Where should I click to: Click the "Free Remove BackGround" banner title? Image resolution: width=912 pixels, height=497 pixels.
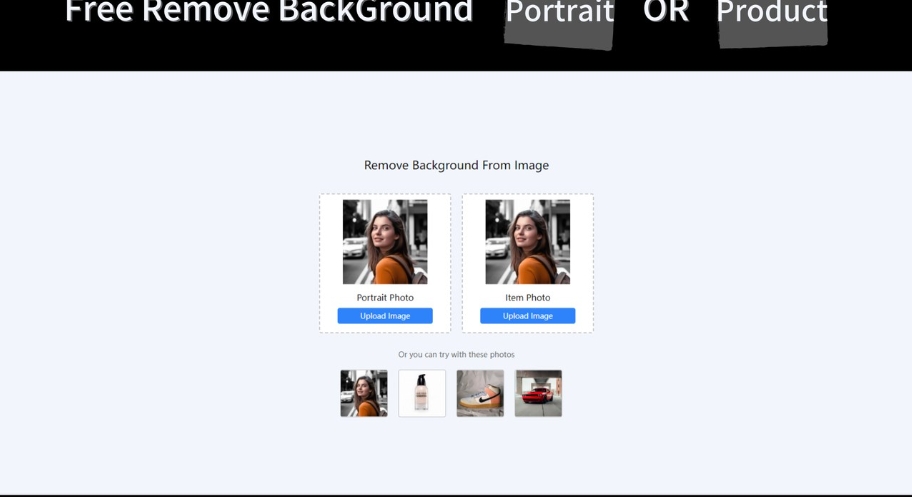[268, 12]
